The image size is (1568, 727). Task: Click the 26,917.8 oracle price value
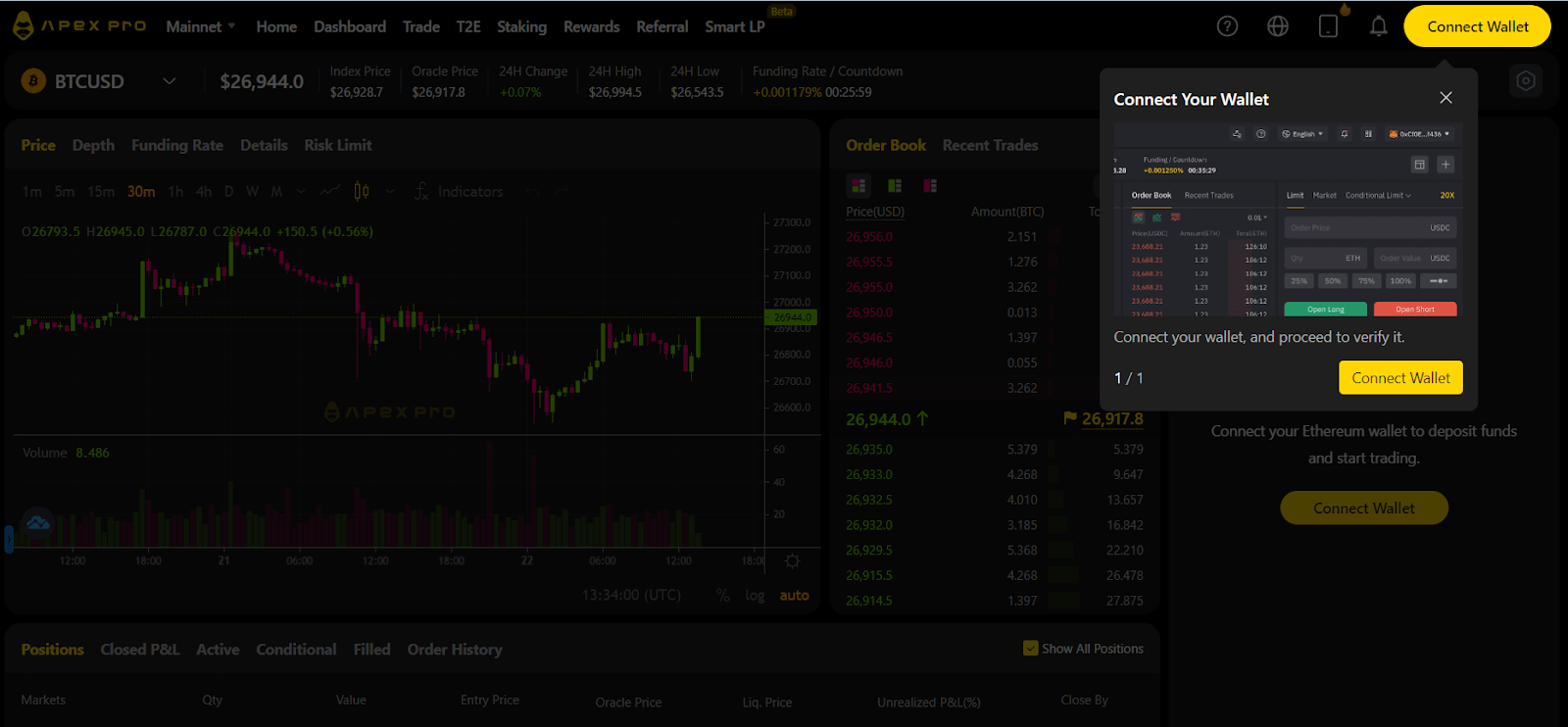pyautogui.click(x=1112, y=418)
